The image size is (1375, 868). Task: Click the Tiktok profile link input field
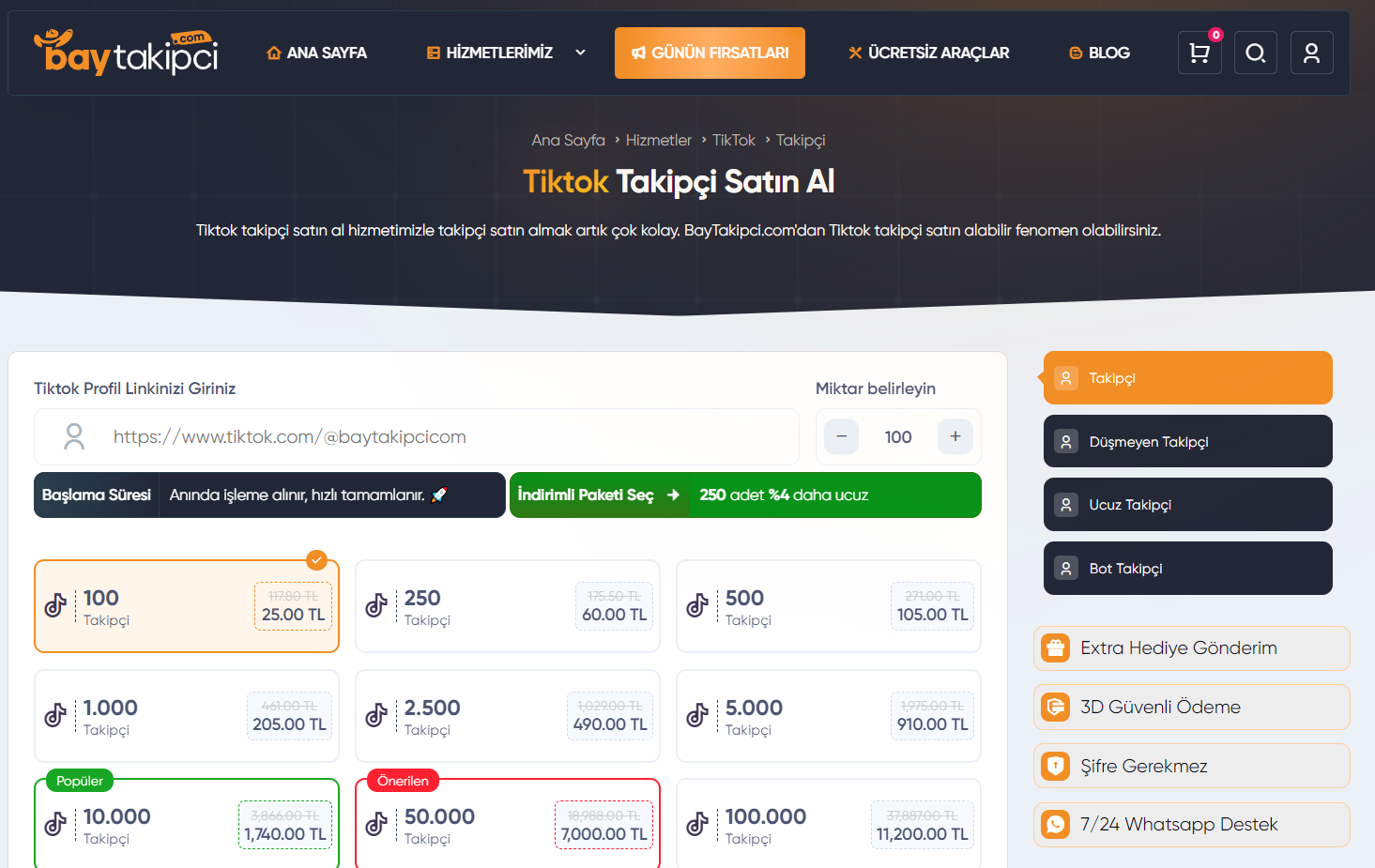441,436
